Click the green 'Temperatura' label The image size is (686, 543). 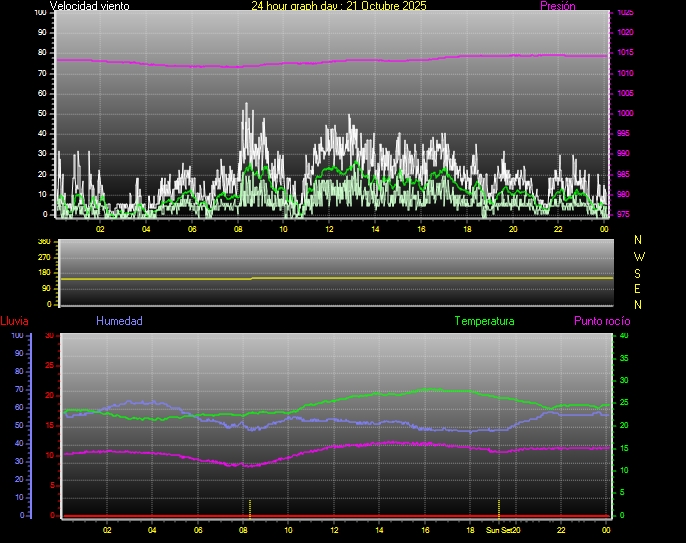(x=484, y=321)
